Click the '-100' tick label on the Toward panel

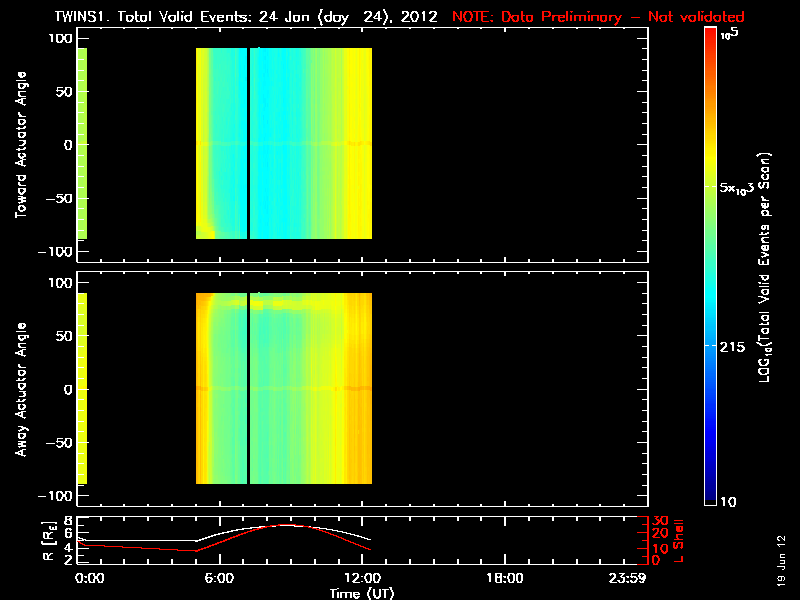coord(56,252)
